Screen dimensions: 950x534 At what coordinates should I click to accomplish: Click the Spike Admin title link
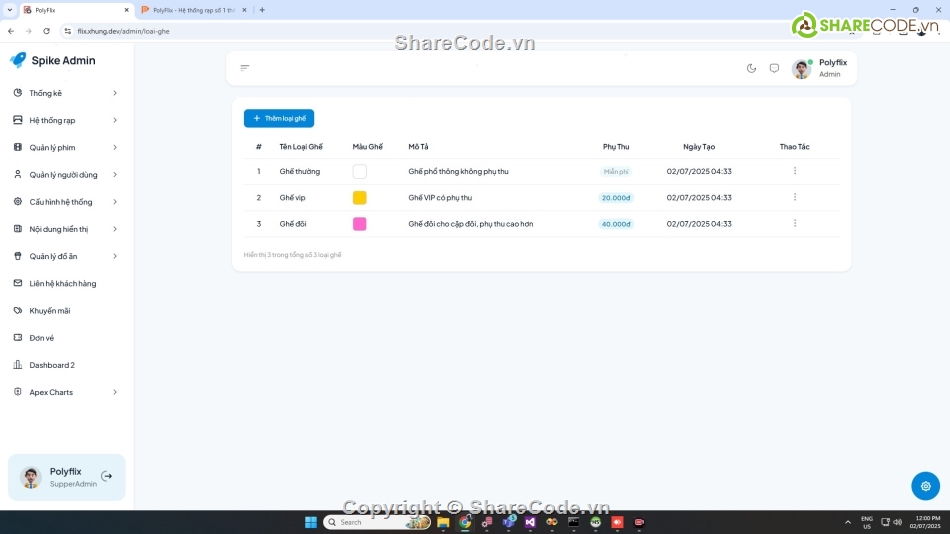point(63,60)
